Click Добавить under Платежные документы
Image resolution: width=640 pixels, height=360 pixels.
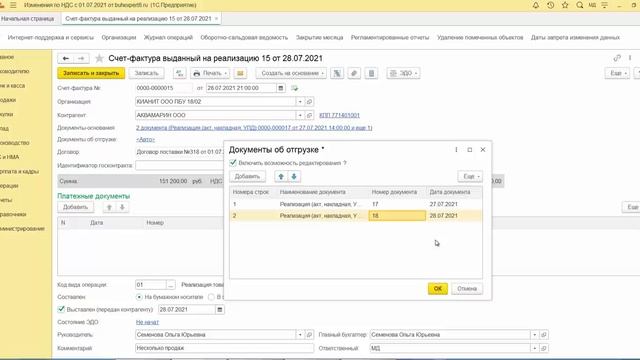[76, 207]
